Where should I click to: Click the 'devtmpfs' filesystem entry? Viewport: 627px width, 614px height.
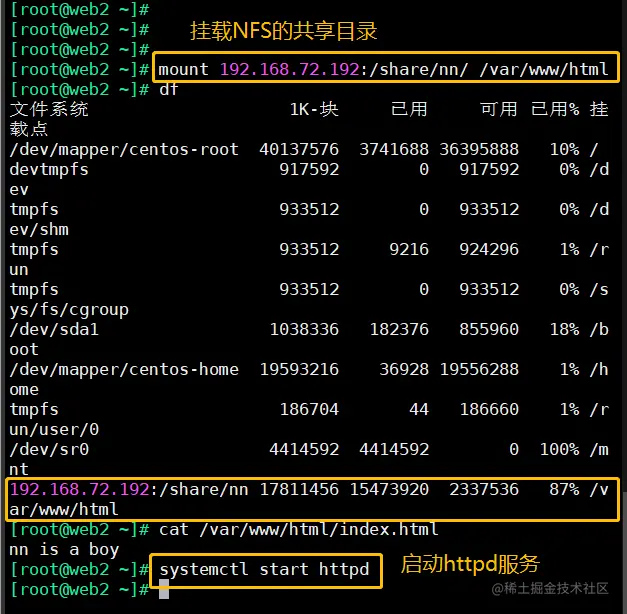(49, 170)
